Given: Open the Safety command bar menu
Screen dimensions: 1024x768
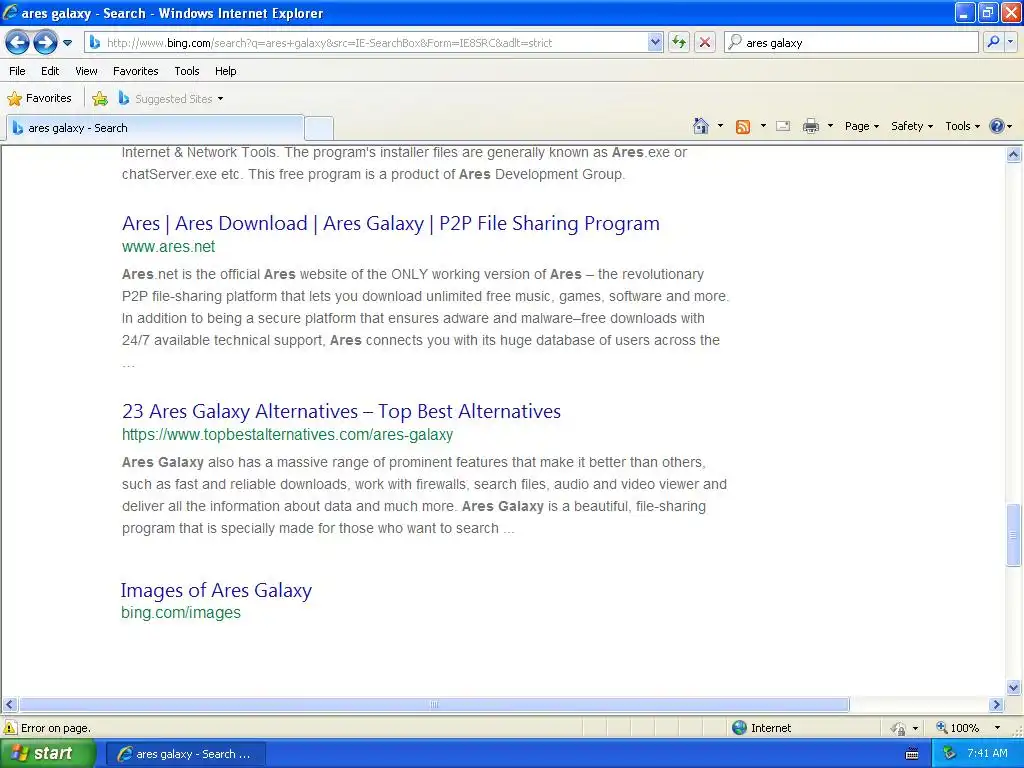Looking at the screenshot, I should click(912, 126).
